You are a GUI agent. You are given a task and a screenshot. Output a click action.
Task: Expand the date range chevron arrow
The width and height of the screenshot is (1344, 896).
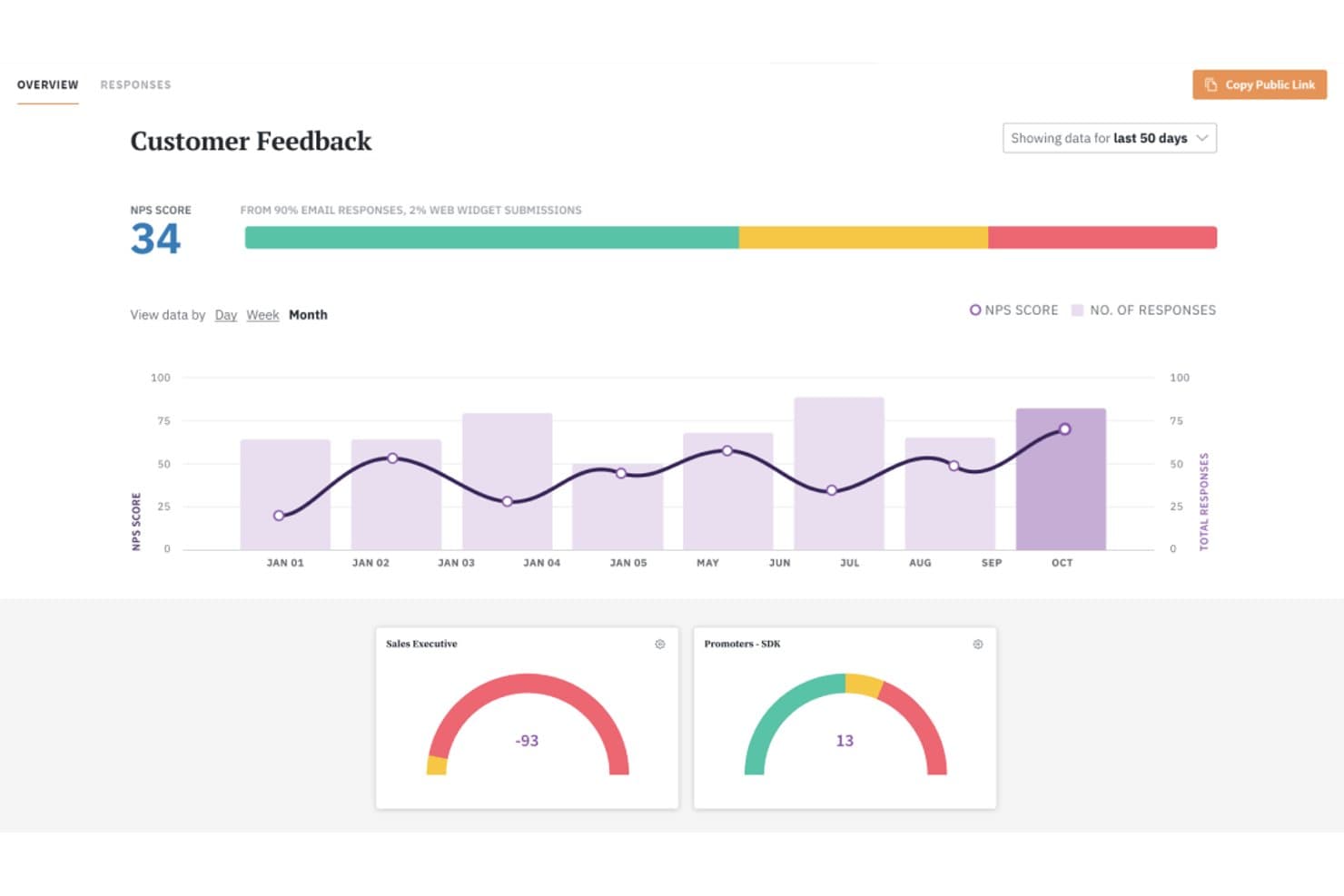(x=1201, y=138)
